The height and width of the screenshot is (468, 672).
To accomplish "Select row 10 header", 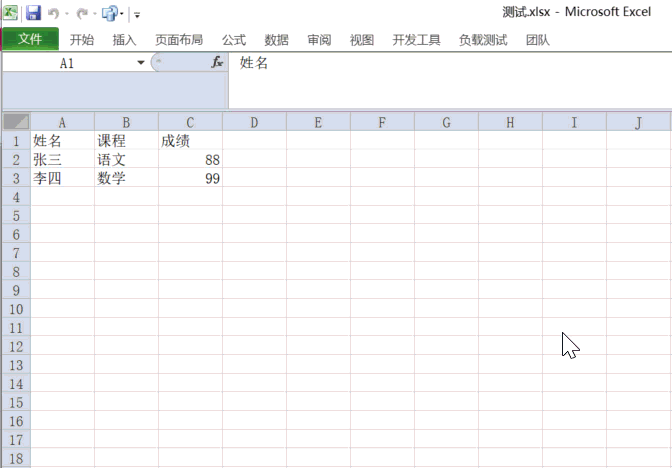I will pos(16,309).
